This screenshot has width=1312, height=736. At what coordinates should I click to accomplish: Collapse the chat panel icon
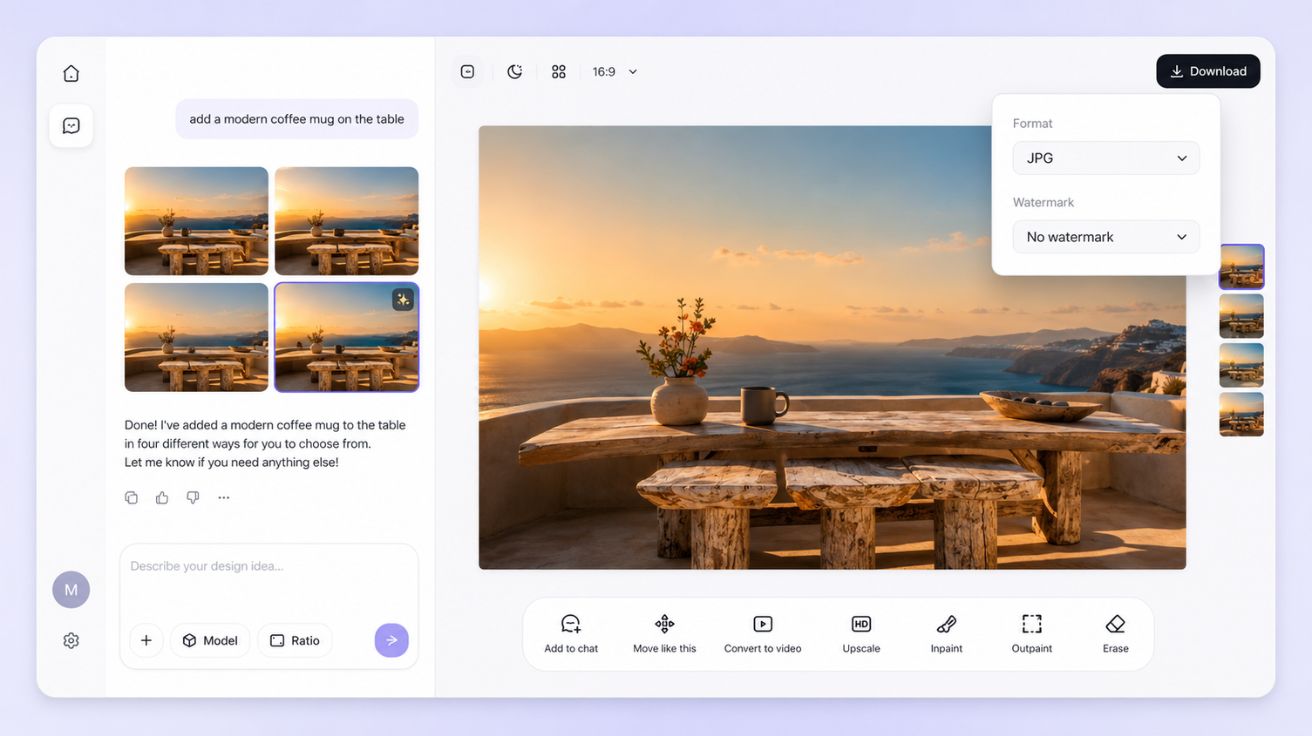coord(467,71)
